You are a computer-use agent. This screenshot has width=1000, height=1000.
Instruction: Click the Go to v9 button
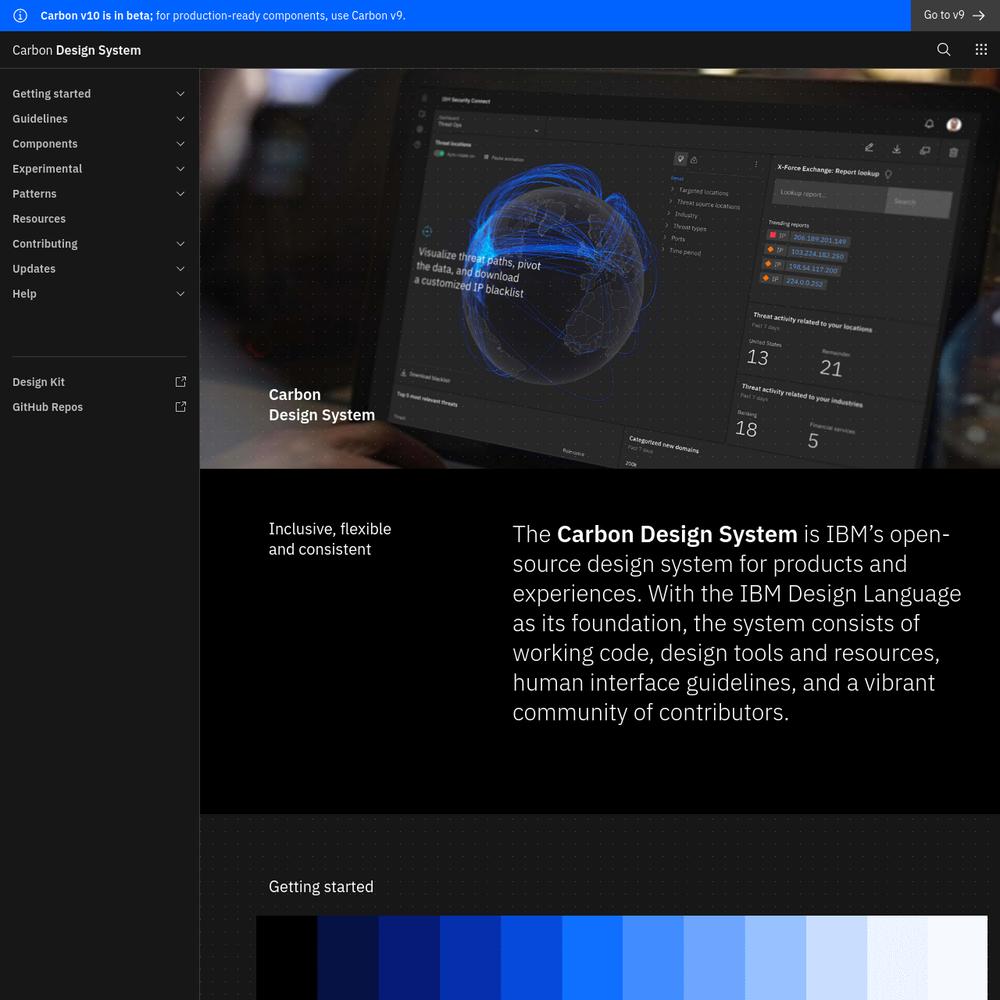[x=955, y=15]
